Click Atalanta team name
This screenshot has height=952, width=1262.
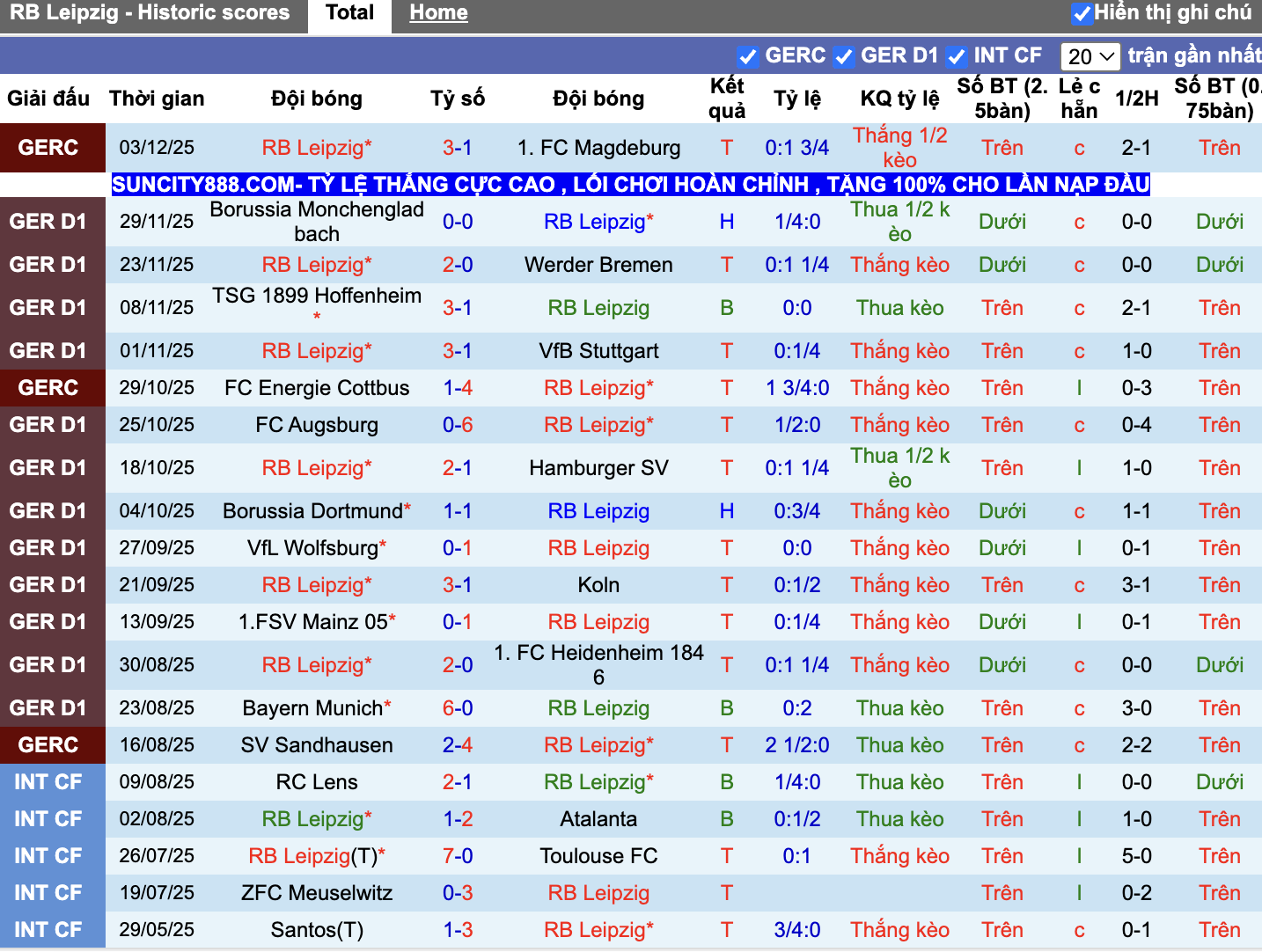click(598, 819)
